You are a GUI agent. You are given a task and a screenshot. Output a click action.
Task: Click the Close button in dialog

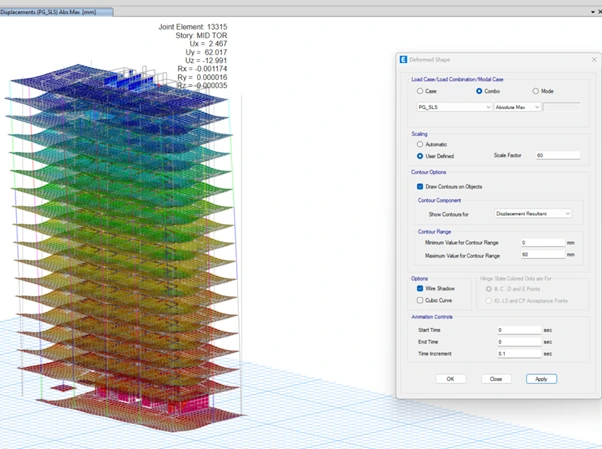click(x=495, y=379)
